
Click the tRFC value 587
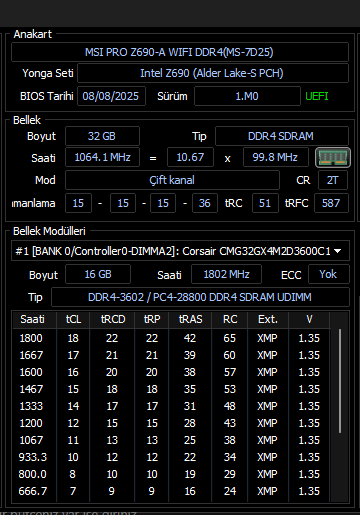click(x=331, y=203)
